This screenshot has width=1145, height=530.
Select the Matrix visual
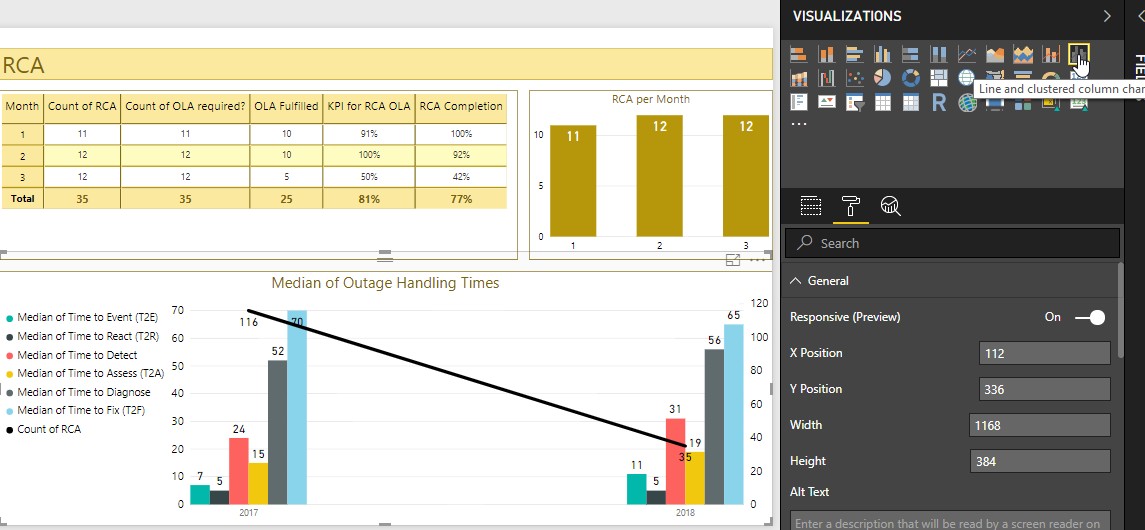(x=911, y=102)
